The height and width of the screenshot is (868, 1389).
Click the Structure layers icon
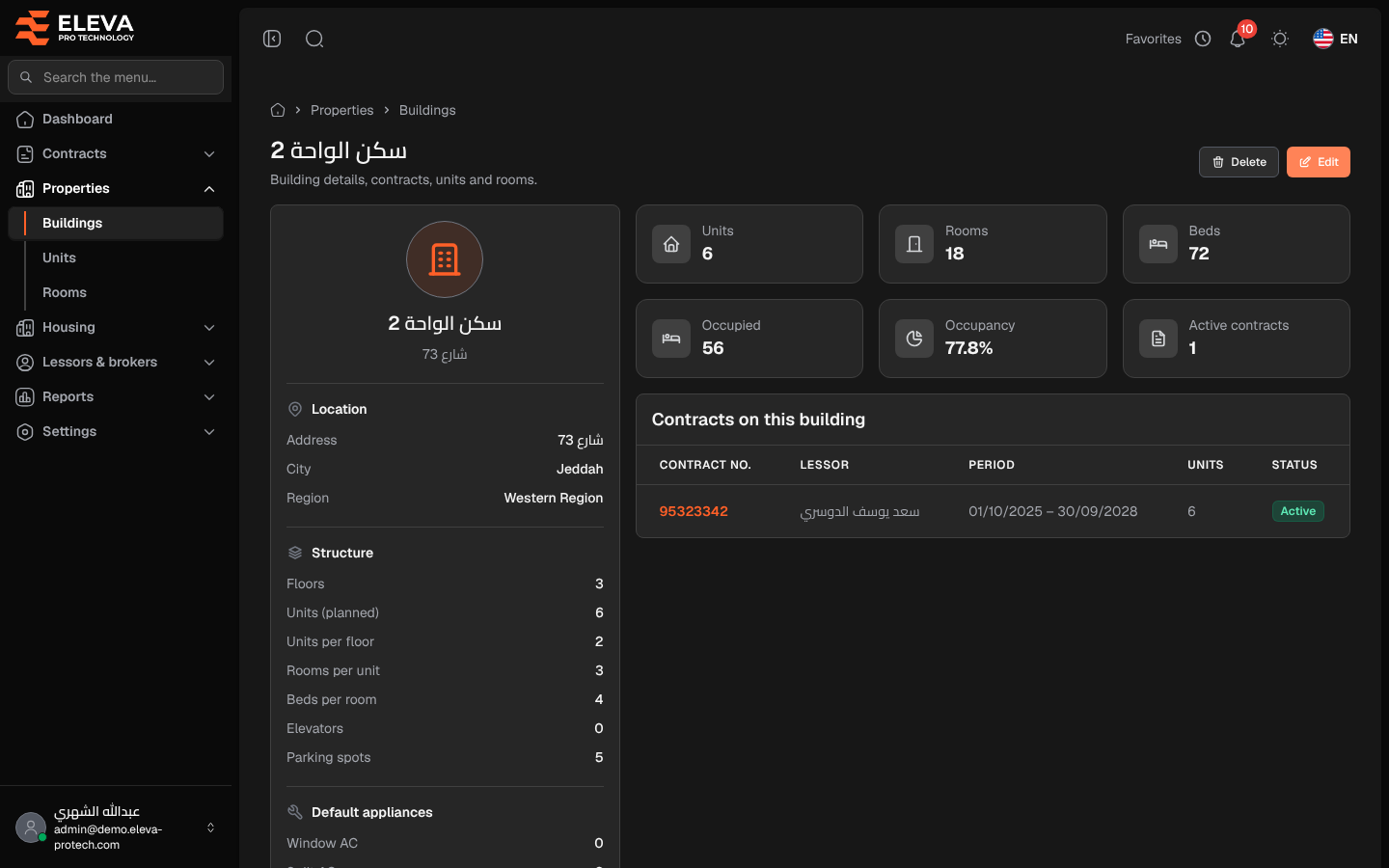pyautogui.click(x=295, y=553)
